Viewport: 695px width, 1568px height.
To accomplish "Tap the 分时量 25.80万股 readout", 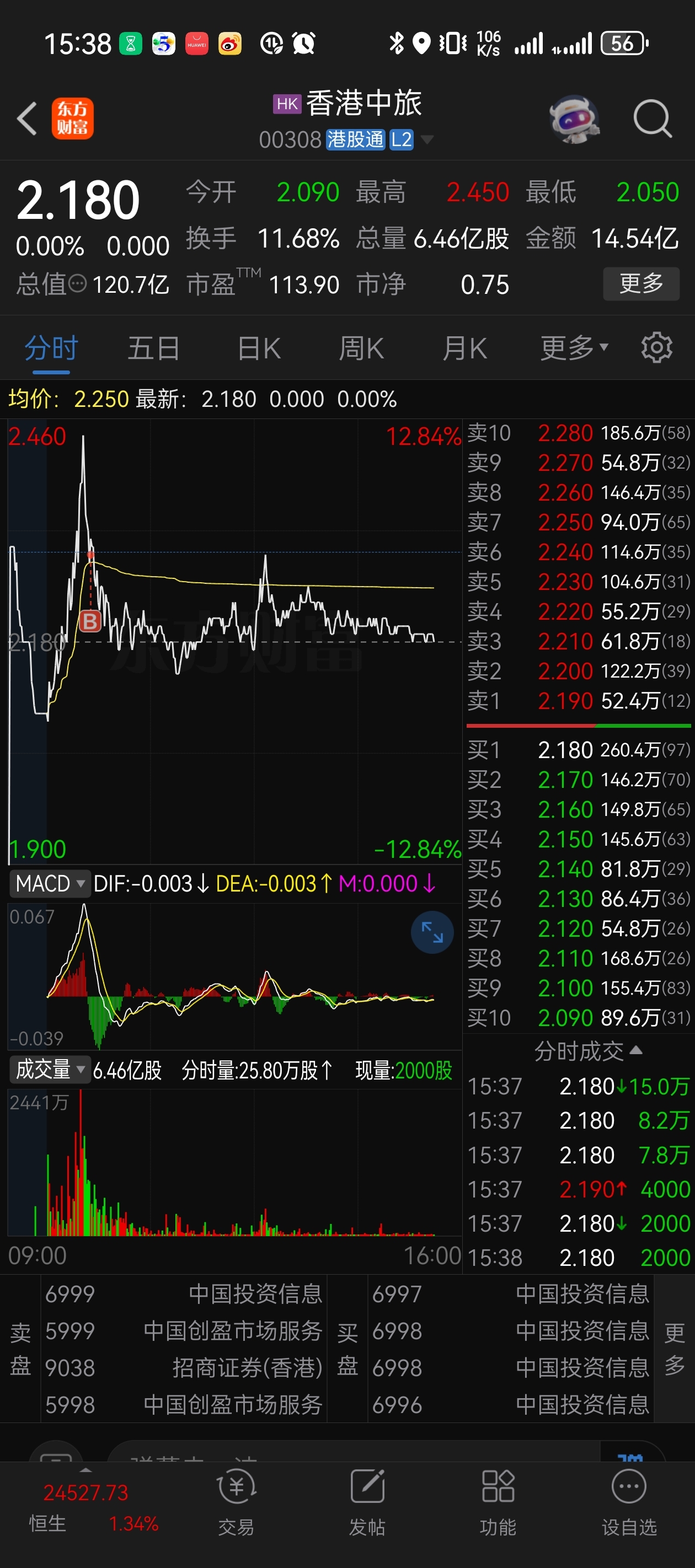I will pyautogui.click(x=257, y=1070).
